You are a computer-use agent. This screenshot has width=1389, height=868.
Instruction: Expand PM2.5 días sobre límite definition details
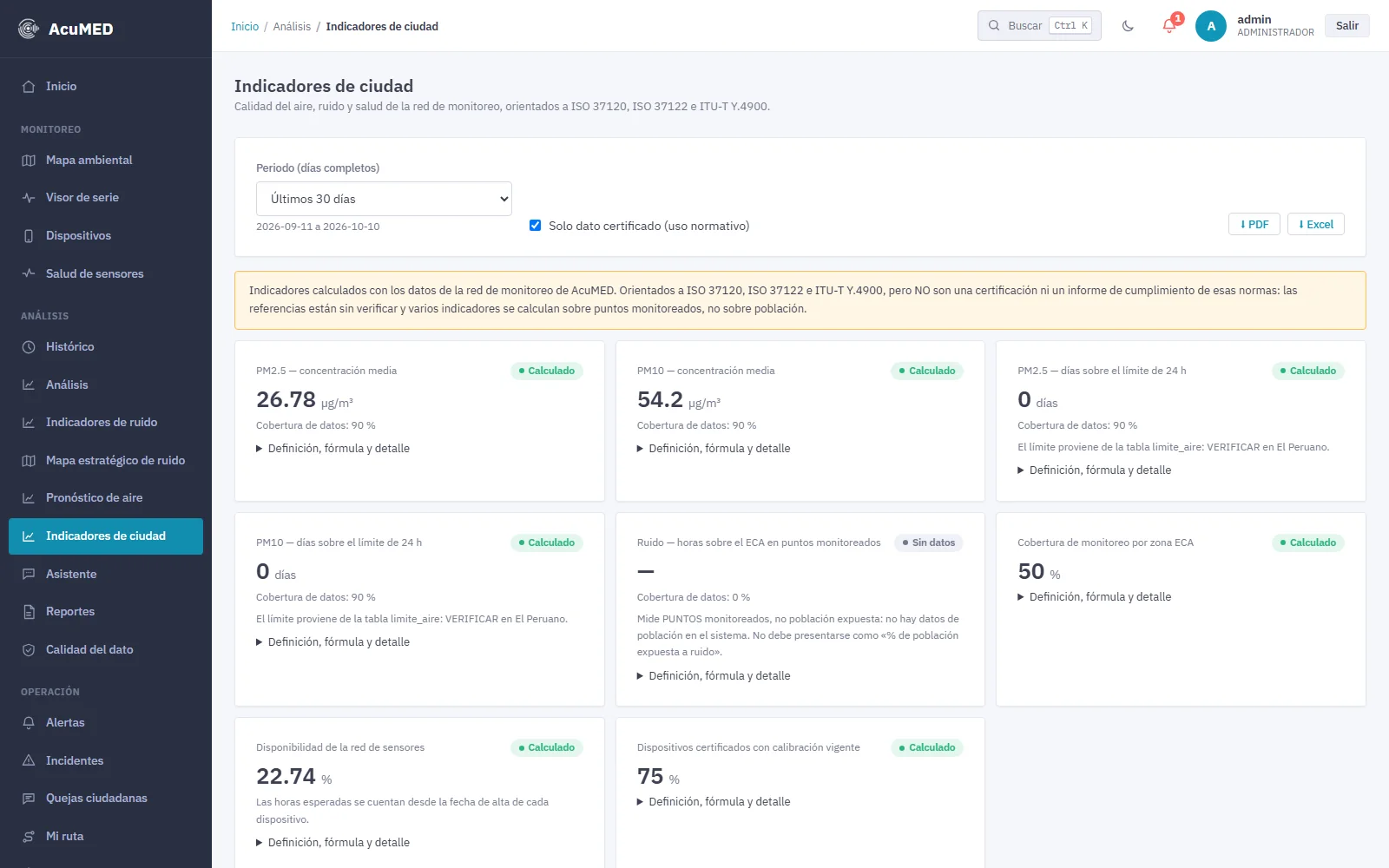[x=1094, y=470]
